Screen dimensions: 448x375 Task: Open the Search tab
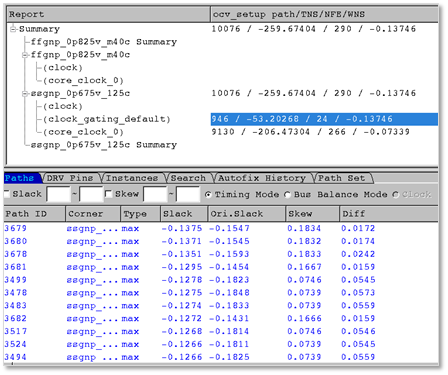point(188,178)
